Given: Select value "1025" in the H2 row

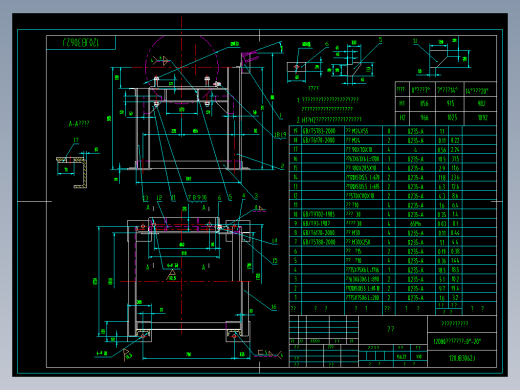Looking at the screenshot, I should [452, 118].
